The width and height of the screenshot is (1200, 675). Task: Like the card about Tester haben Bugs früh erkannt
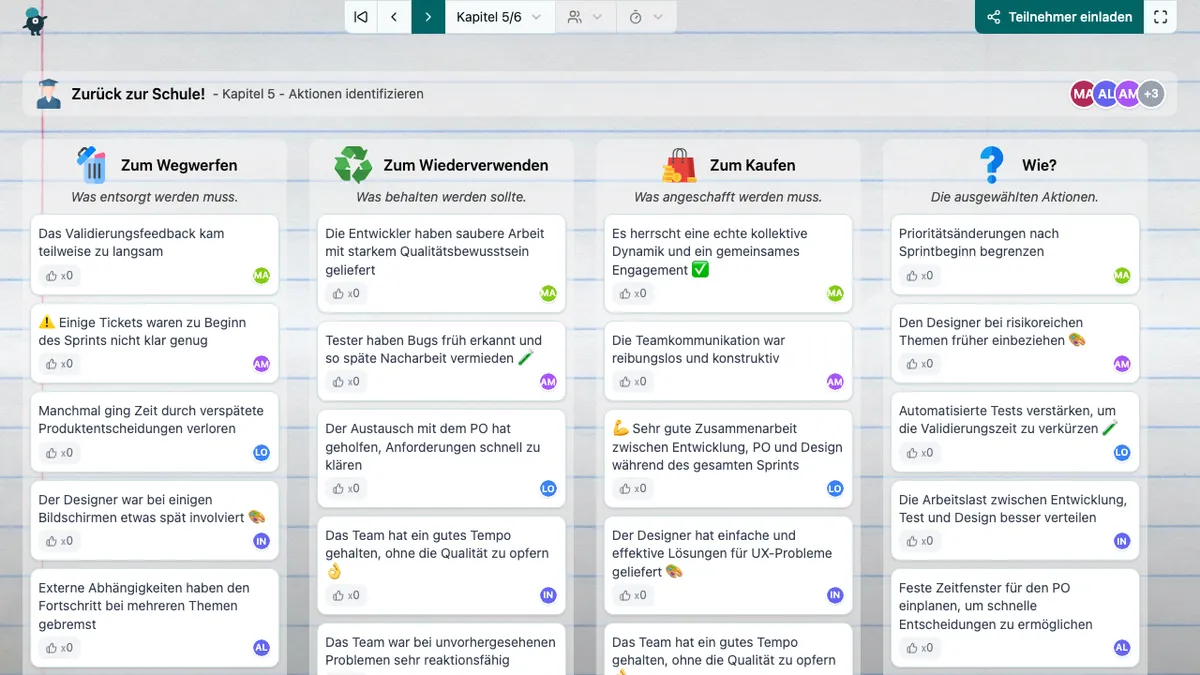point(342,383)
